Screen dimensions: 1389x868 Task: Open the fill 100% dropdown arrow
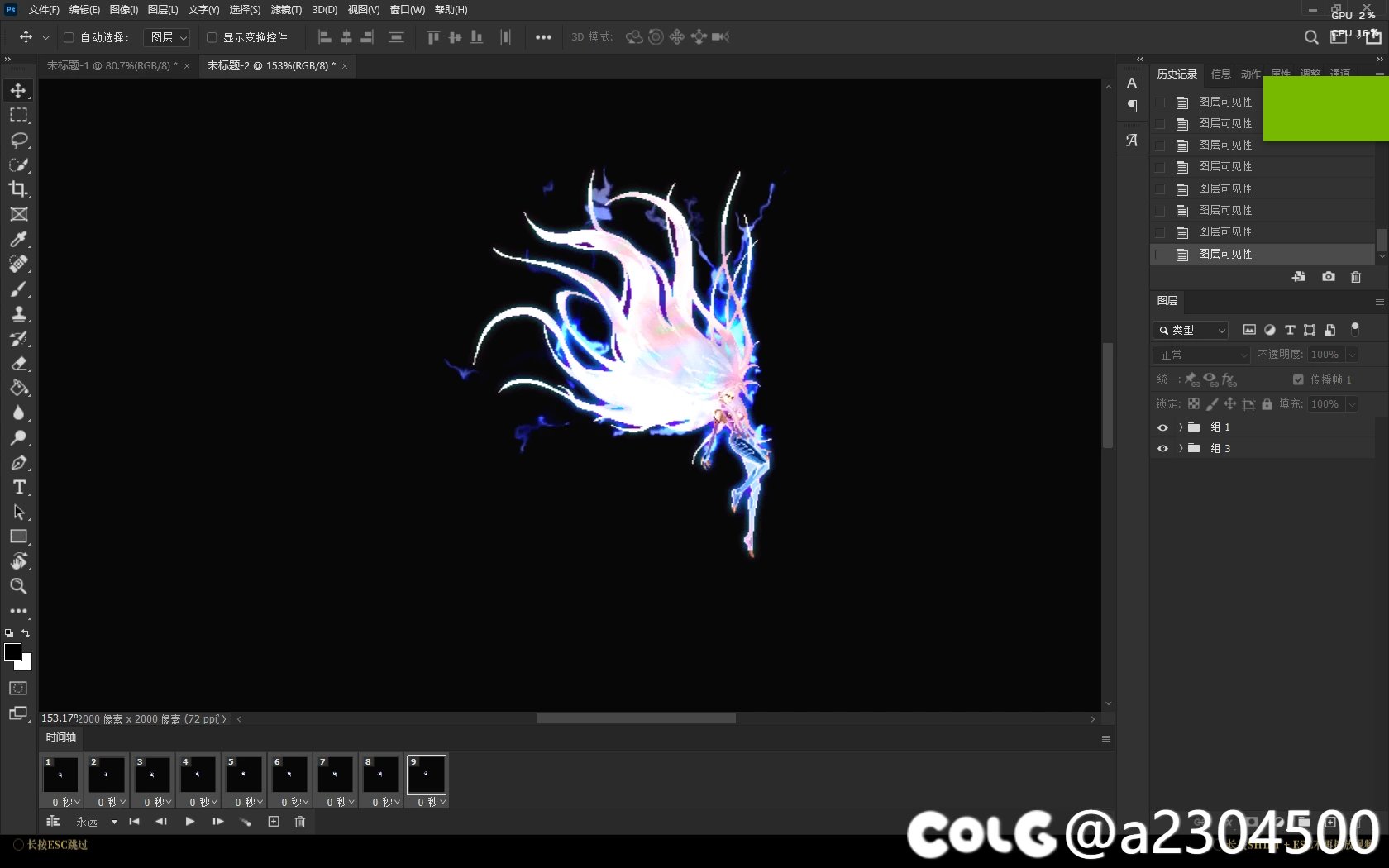(x=1352, y=404)
